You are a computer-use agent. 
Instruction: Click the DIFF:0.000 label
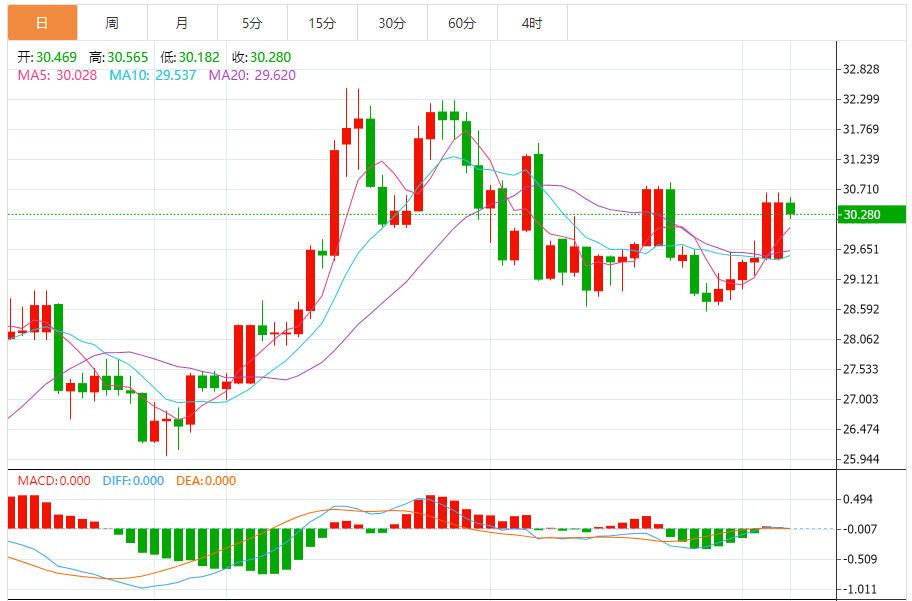point(133,481)
